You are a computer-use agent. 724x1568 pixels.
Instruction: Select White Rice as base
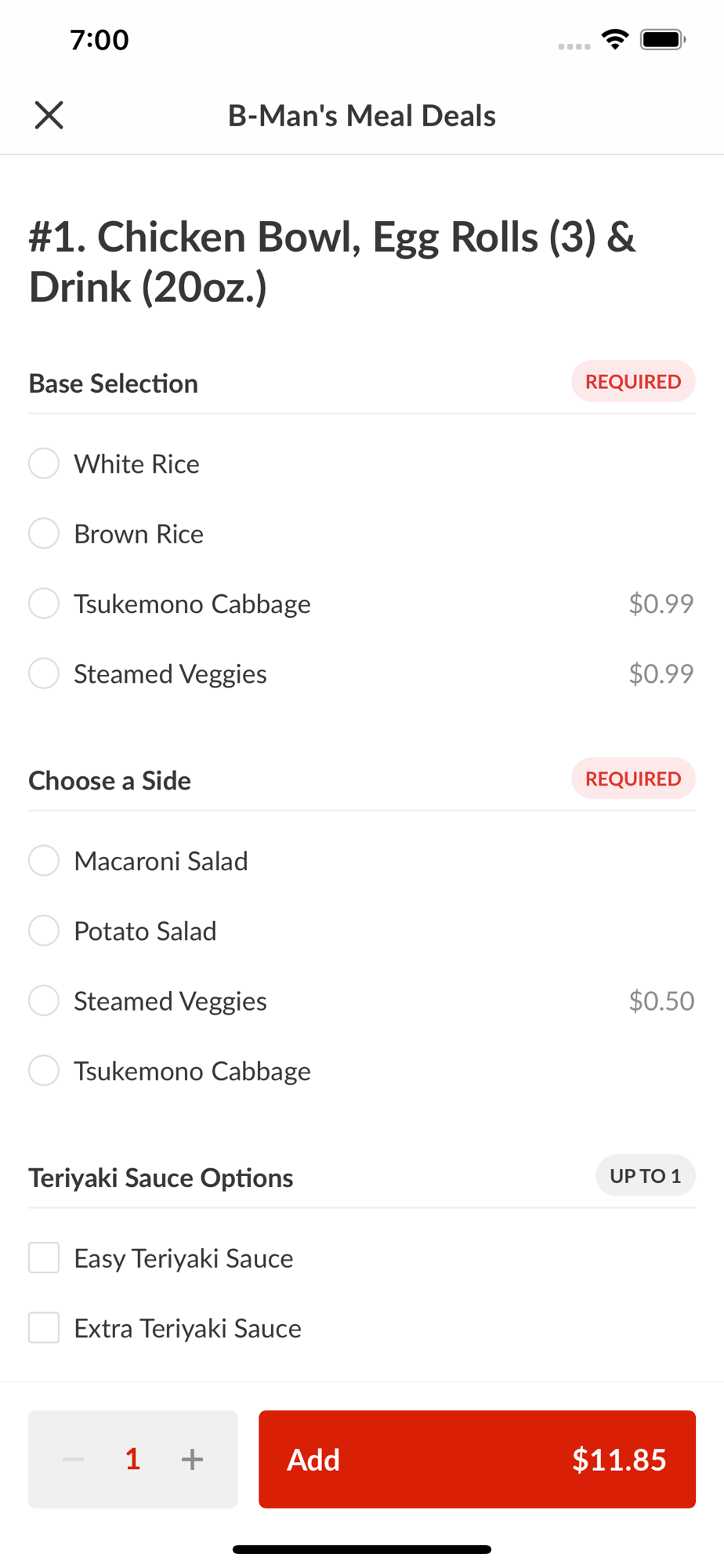point(44,463)
